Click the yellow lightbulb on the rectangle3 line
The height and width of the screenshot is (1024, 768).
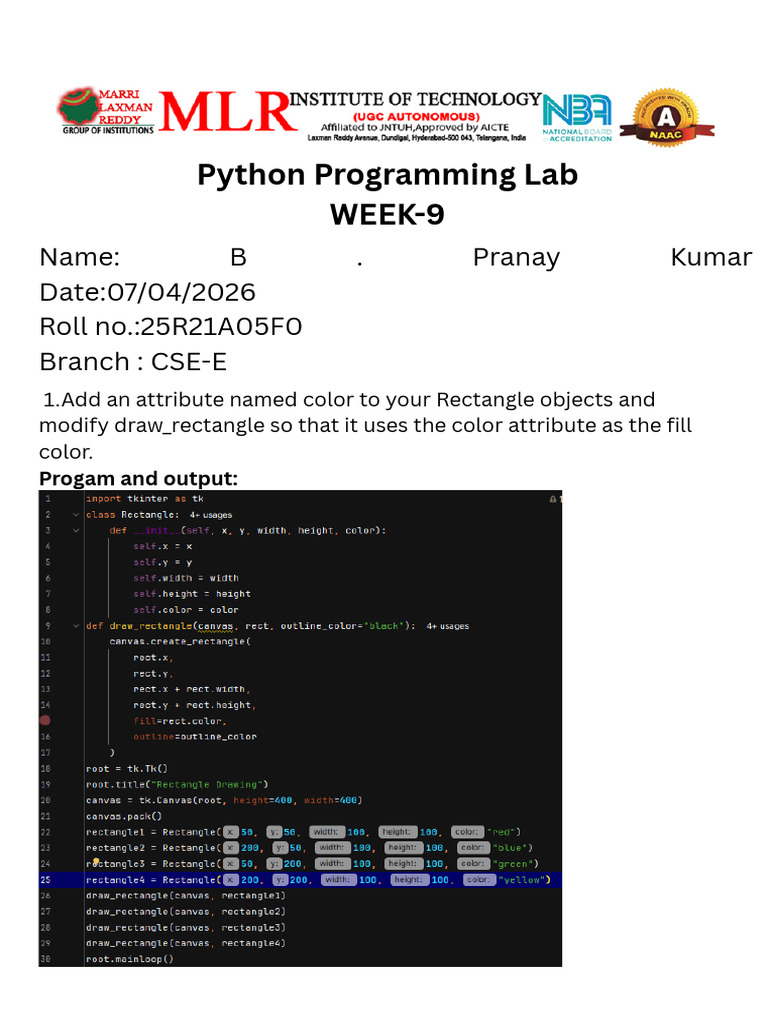(x=96, y=861)
